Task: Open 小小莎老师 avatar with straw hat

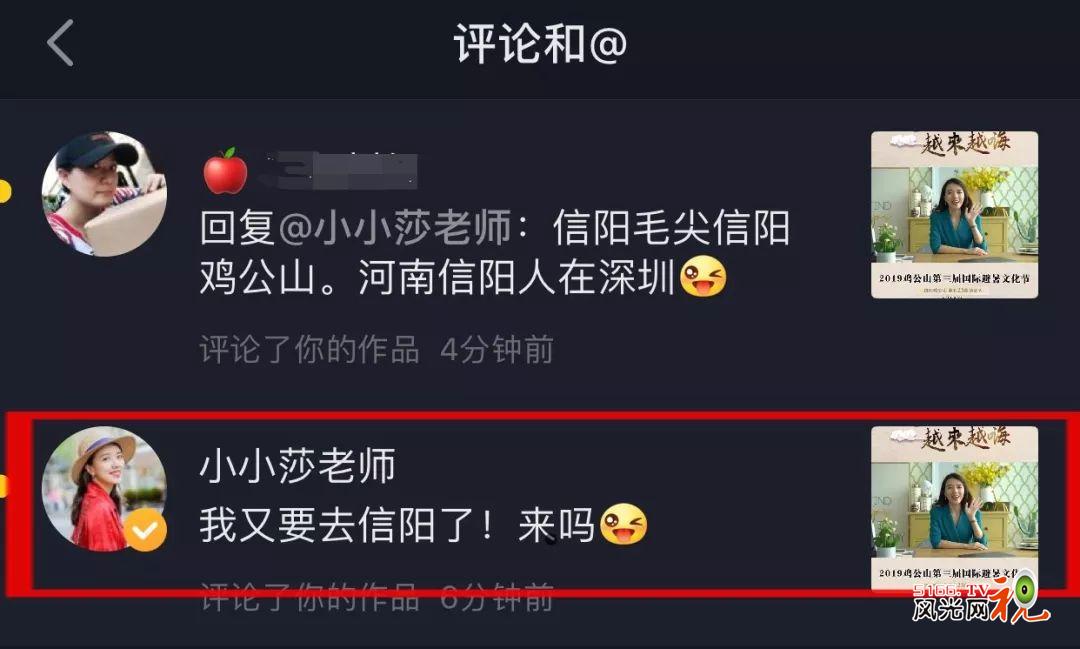Action: tap(104, 488)
